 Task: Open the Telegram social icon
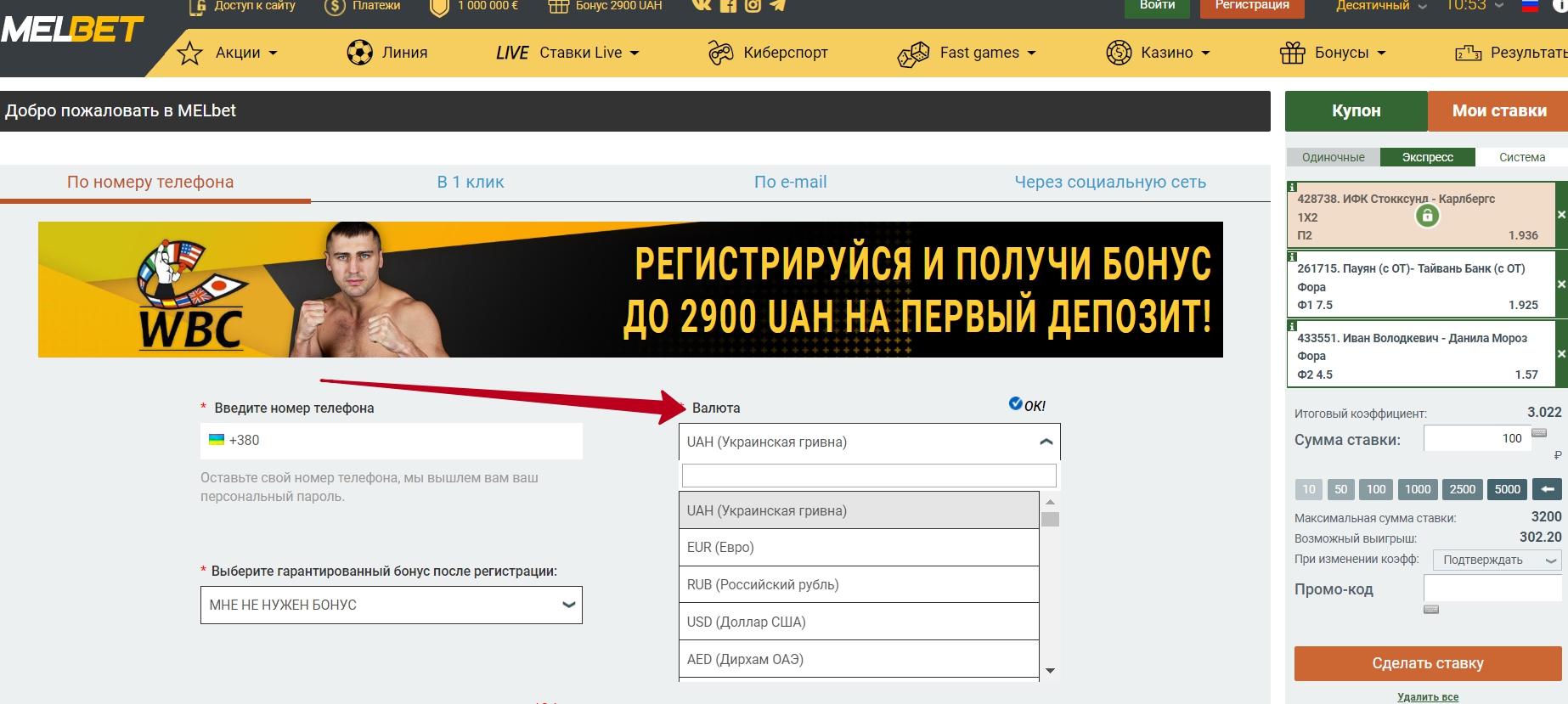(x=778, y=5)
